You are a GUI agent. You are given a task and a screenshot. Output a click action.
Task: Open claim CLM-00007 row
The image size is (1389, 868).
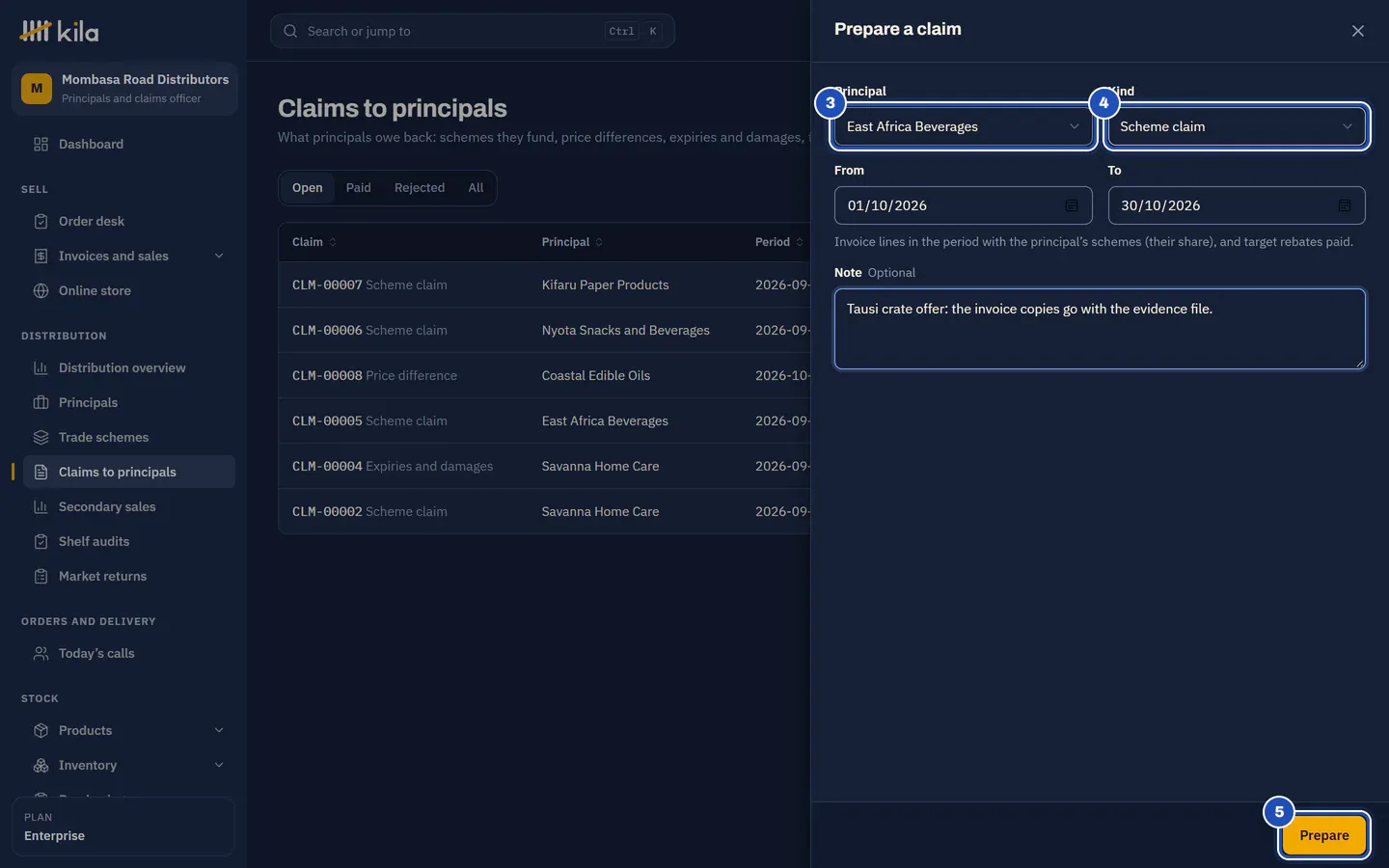coord(544,285)
